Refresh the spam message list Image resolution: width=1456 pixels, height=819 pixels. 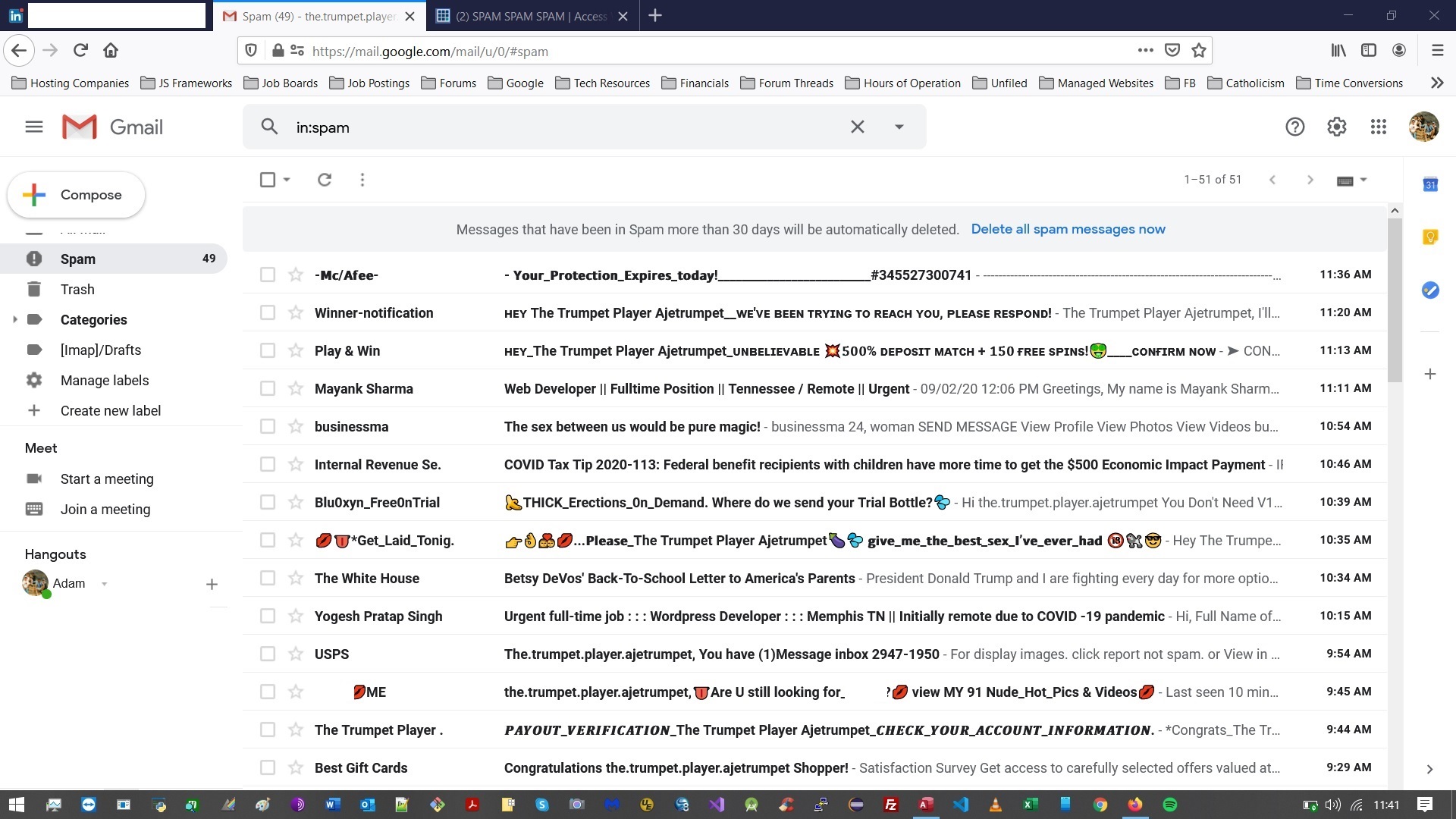click(x=324, y=180)
